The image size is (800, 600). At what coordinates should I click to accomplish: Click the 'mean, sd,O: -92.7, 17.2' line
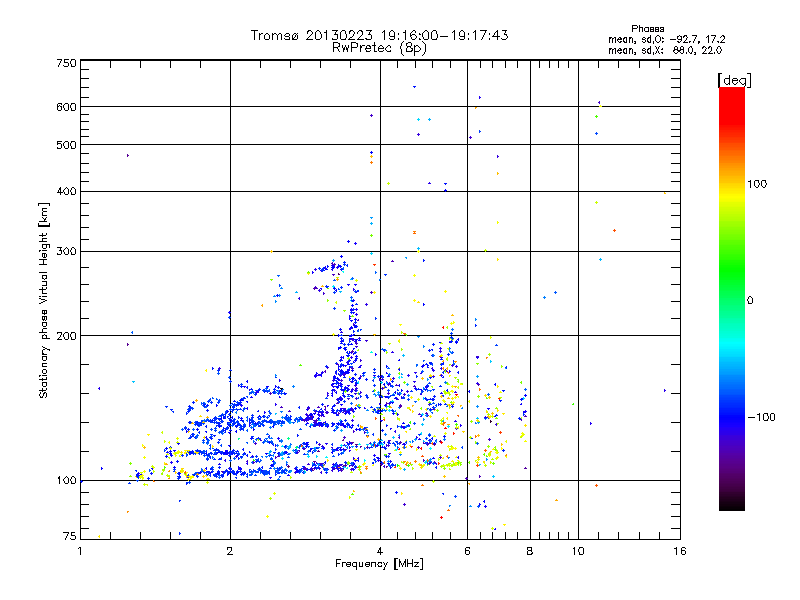click(666, 39)
